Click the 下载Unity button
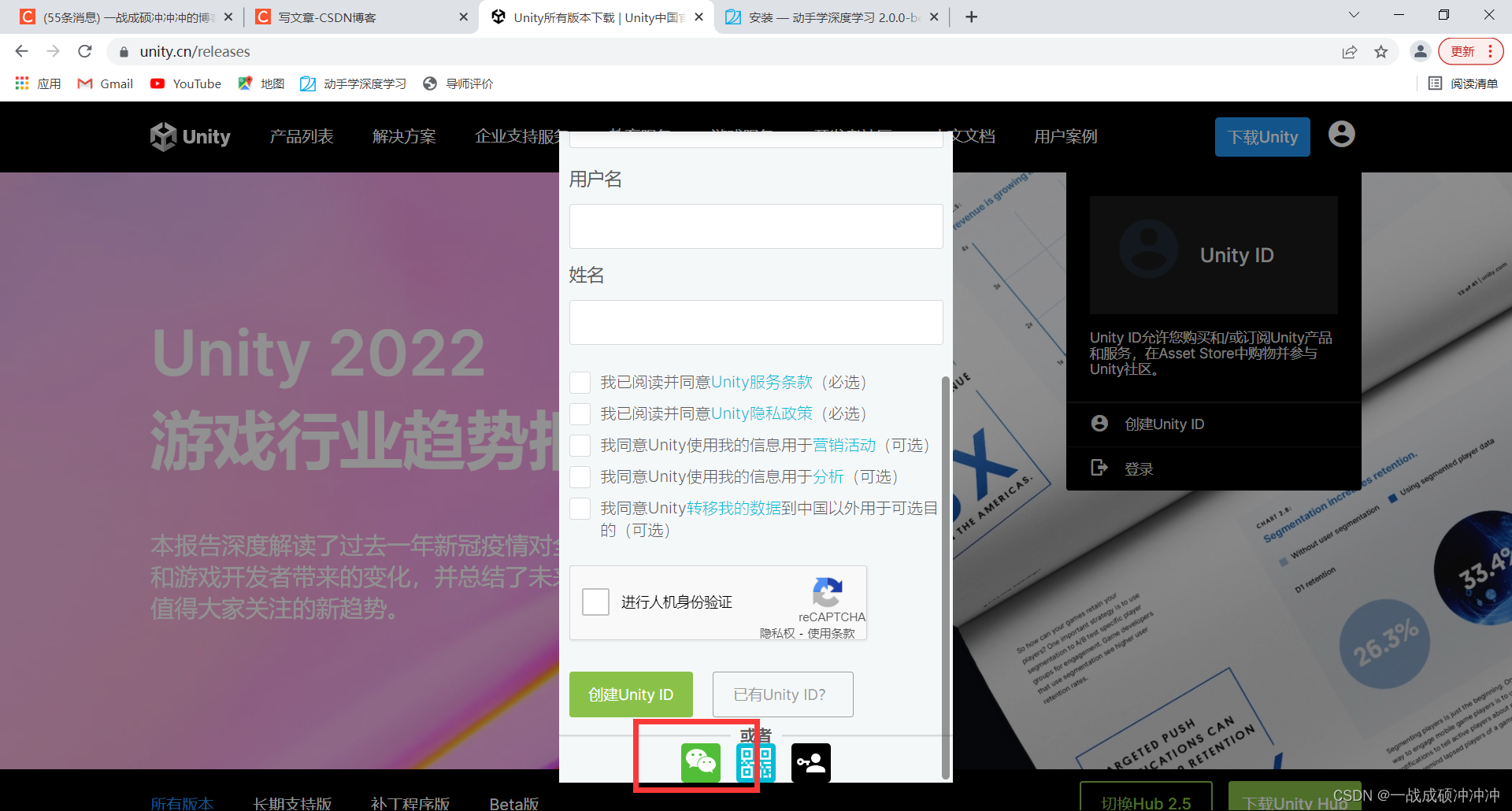The image size is (1512, 811). click(x=1262, y=136)
